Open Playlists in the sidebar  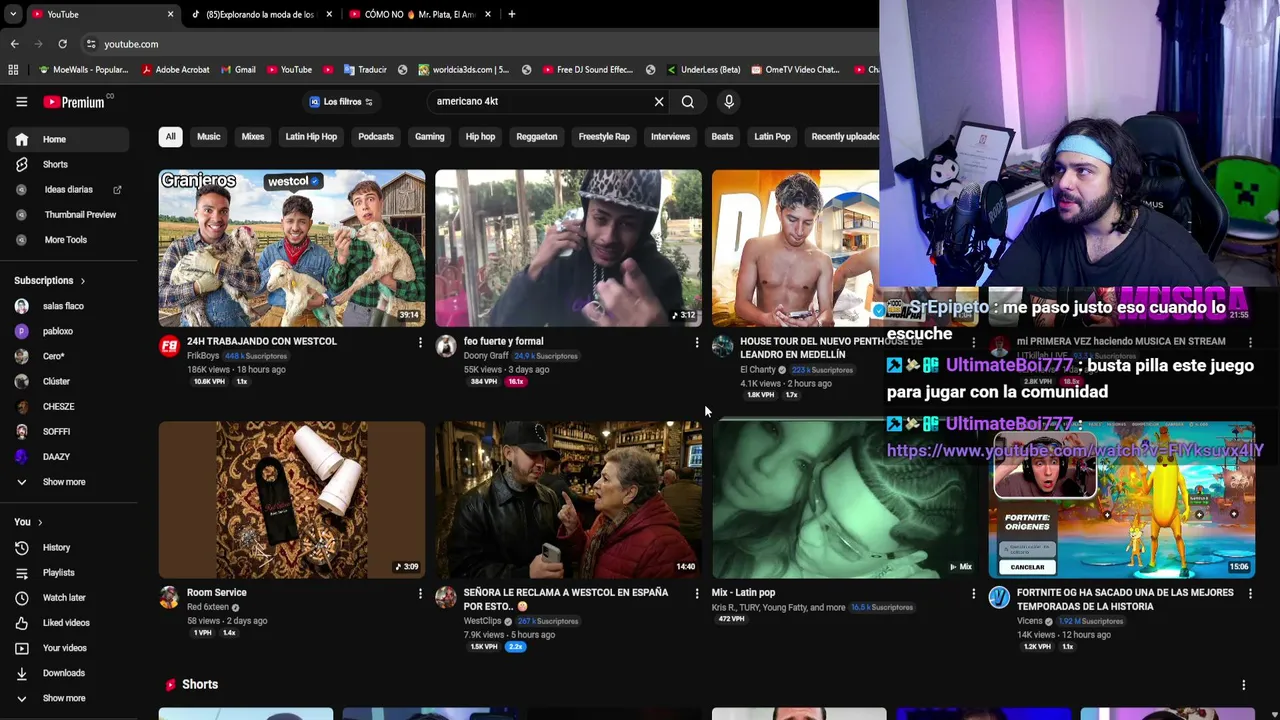(66, 572)
